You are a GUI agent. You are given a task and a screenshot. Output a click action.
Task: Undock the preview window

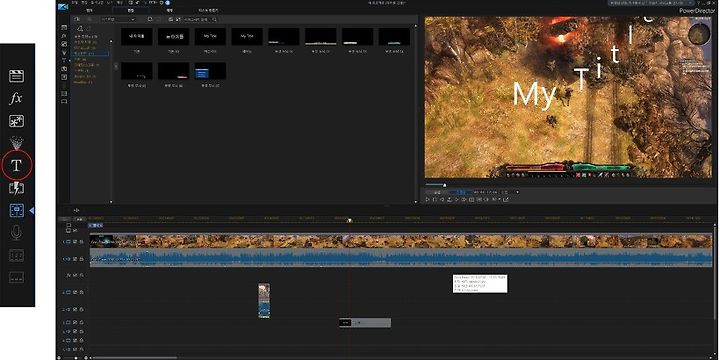coord(506,199)
